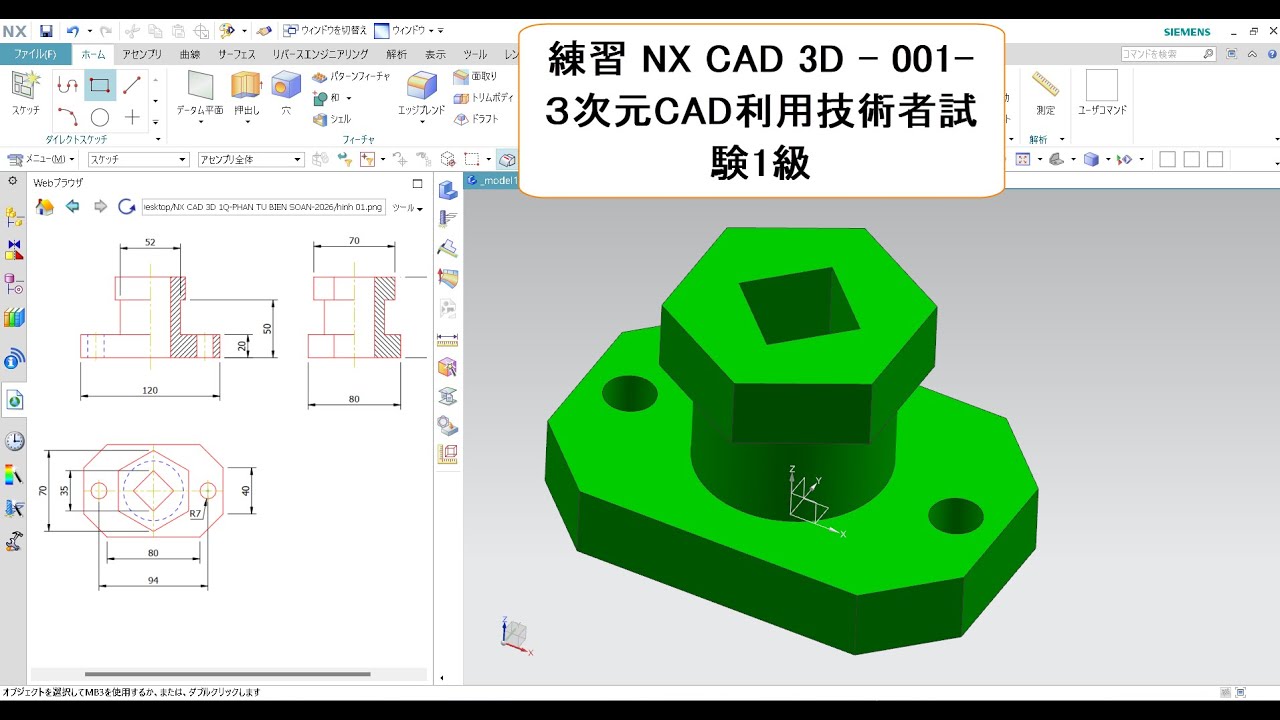Click the Save icon in quick access toolbar
Image resolution: width=1280 pixels, height=720 pixels.
[46, 31]
